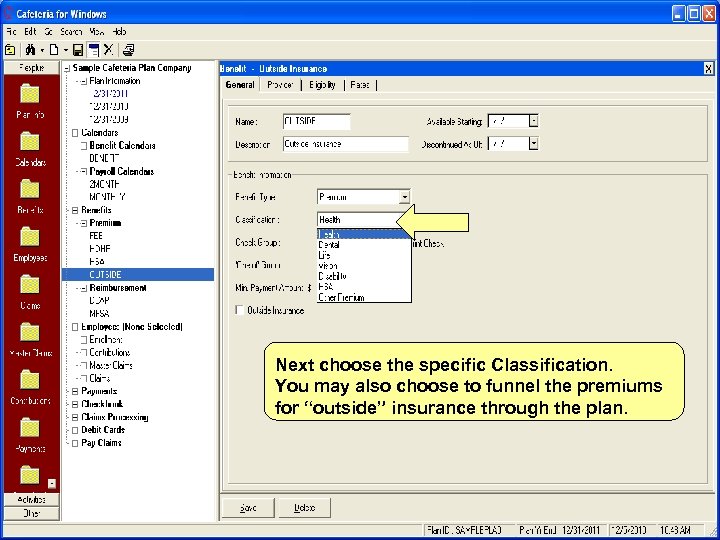
Task: Click the Description input field
Action: (345, 144)
